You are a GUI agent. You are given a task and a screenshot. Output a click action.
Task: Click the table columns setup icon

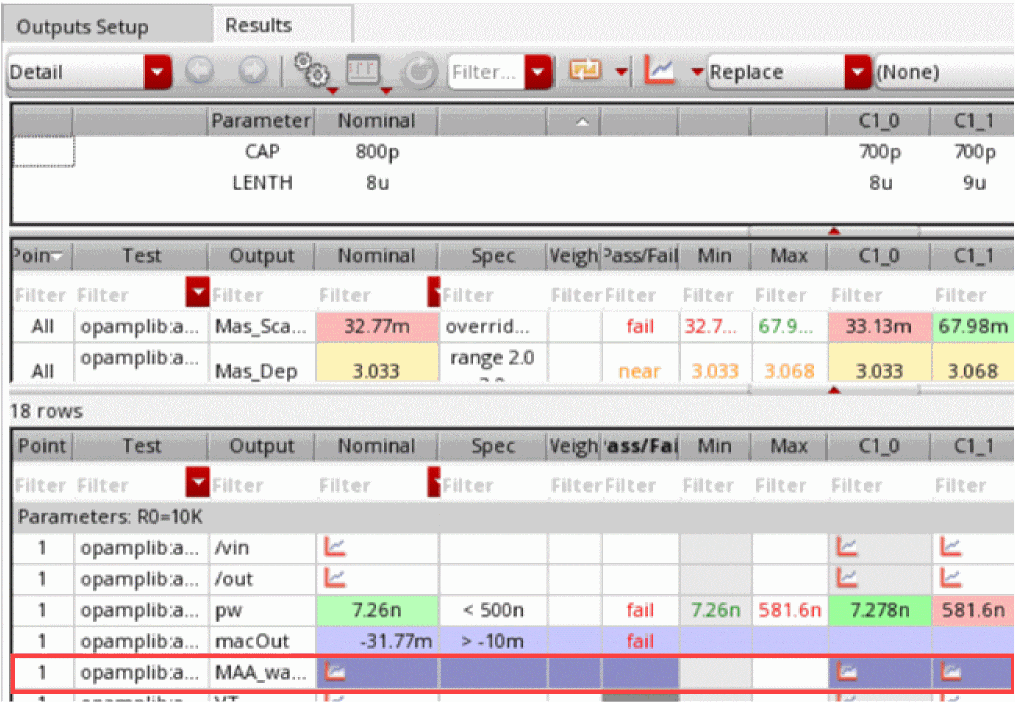(x=363, y=70)
